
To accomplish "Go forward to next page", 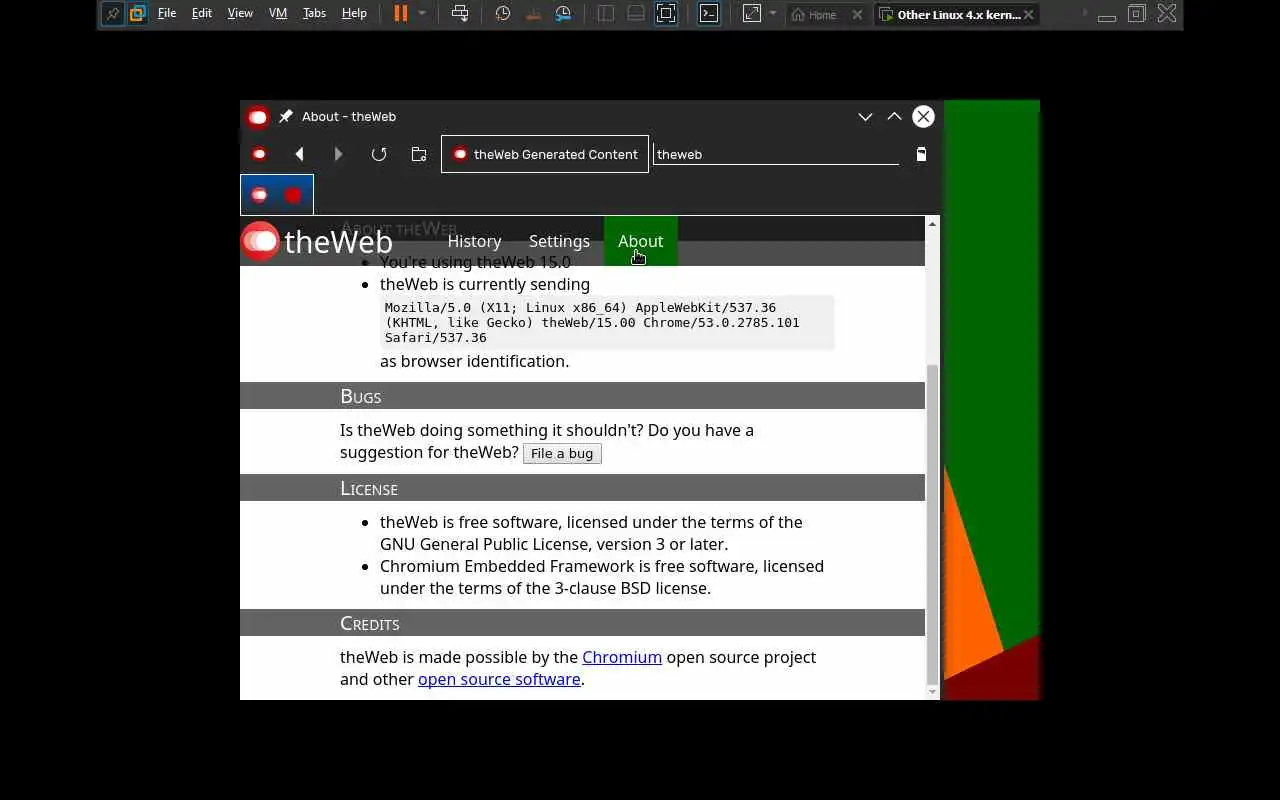I will pos(338,154).
